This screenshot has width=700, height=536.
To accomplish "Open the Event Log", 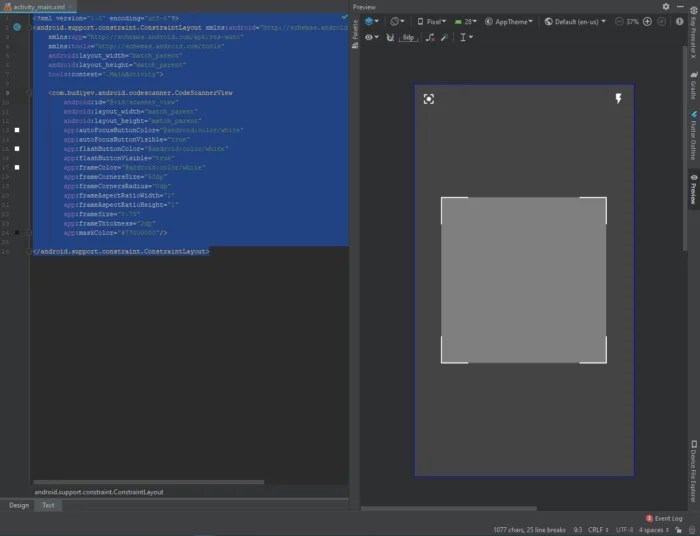I will (x=664, y=519).
